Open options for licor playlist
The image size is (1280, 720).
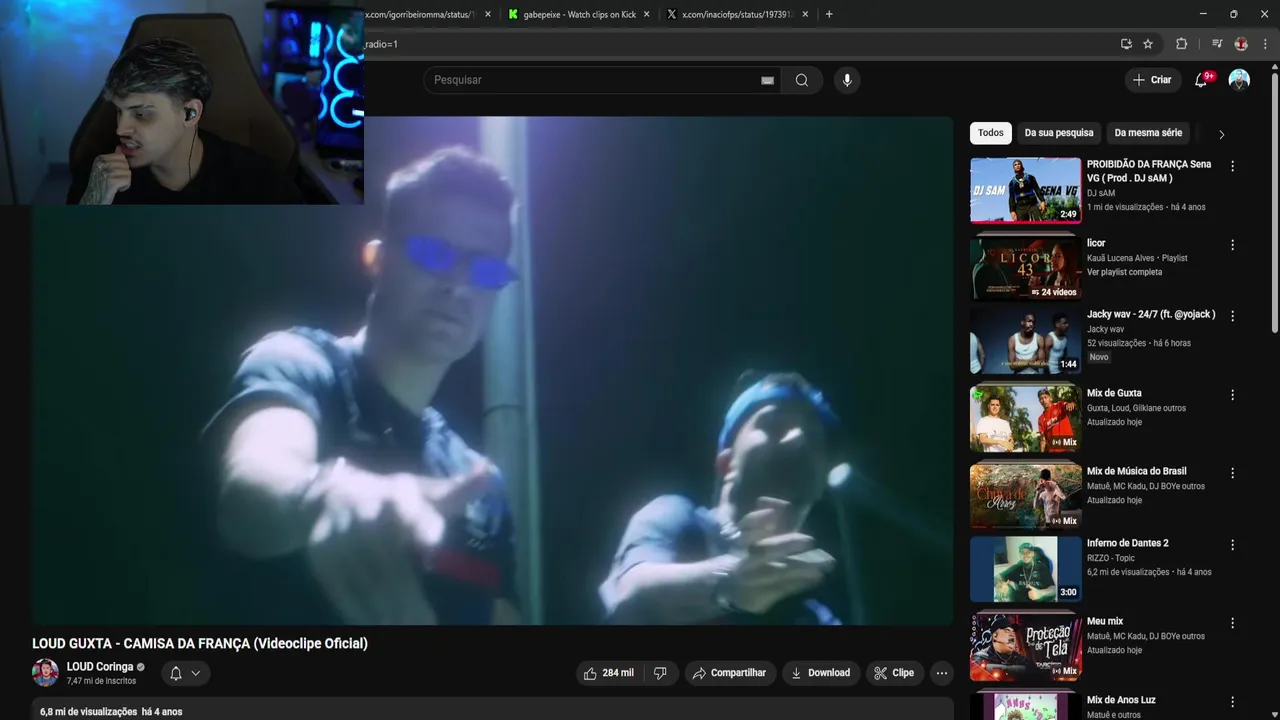pos(1232,244)
